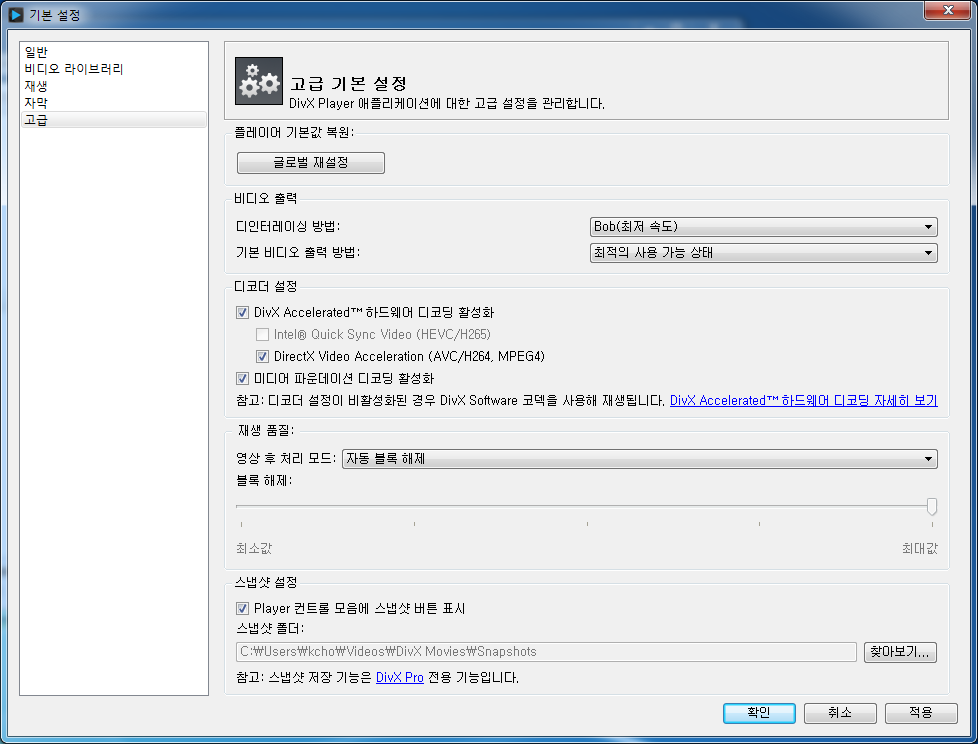The height and width of the screenshot is (744, 978).
Task: Toggle DivX Accelerated 하드웨어 디코딩 활성화 checkbox
Action: coord(243,312)
